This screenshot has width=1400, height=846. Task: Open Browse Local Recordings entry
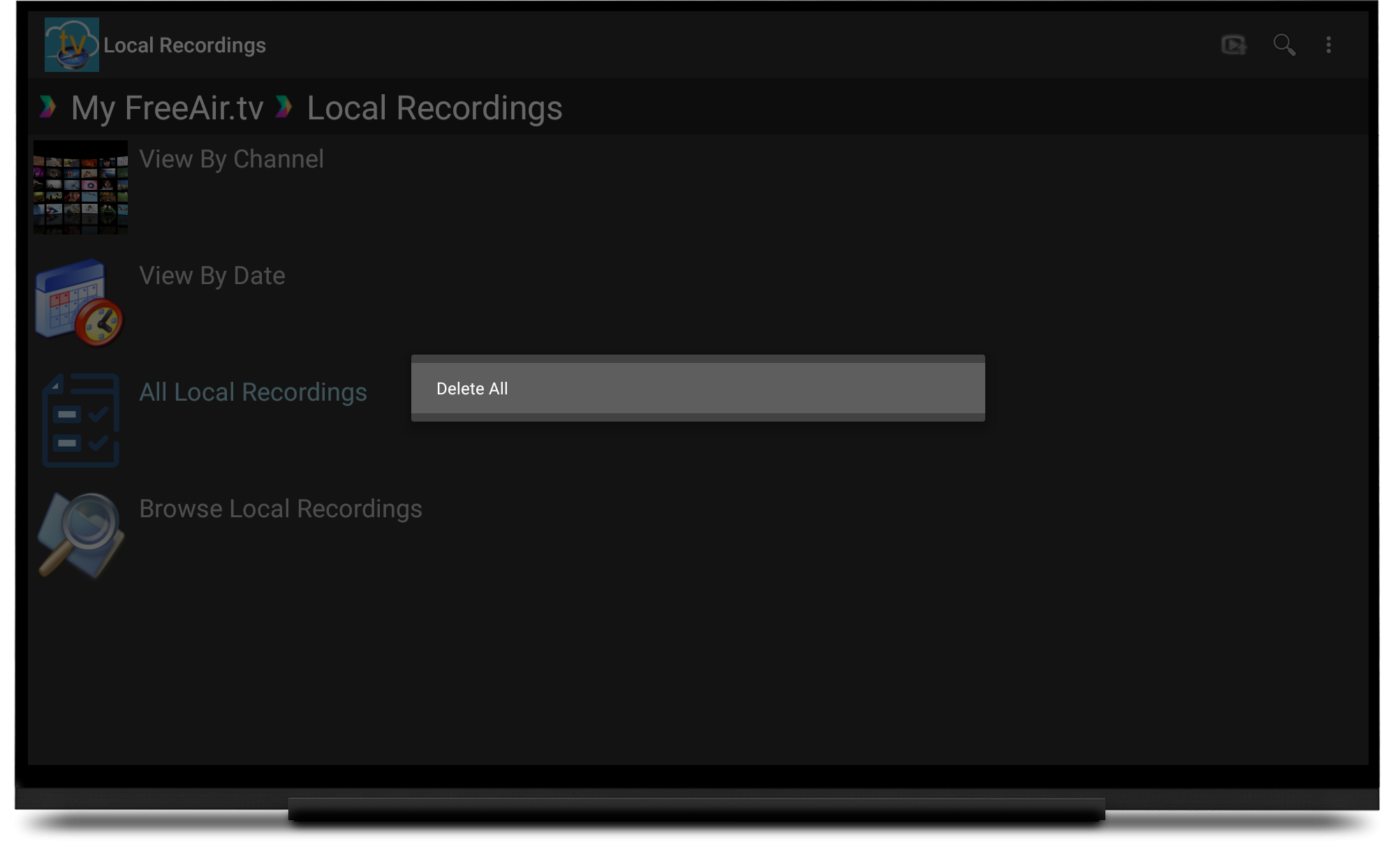[281, 509]
